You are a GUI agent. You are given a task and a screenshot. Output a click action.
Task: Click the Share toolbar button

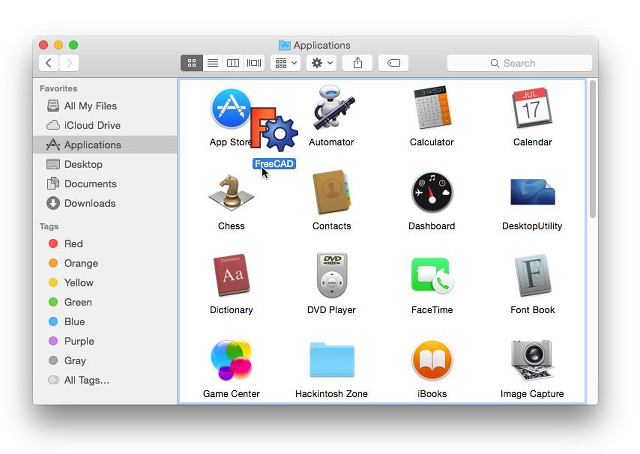click(358, 63)
